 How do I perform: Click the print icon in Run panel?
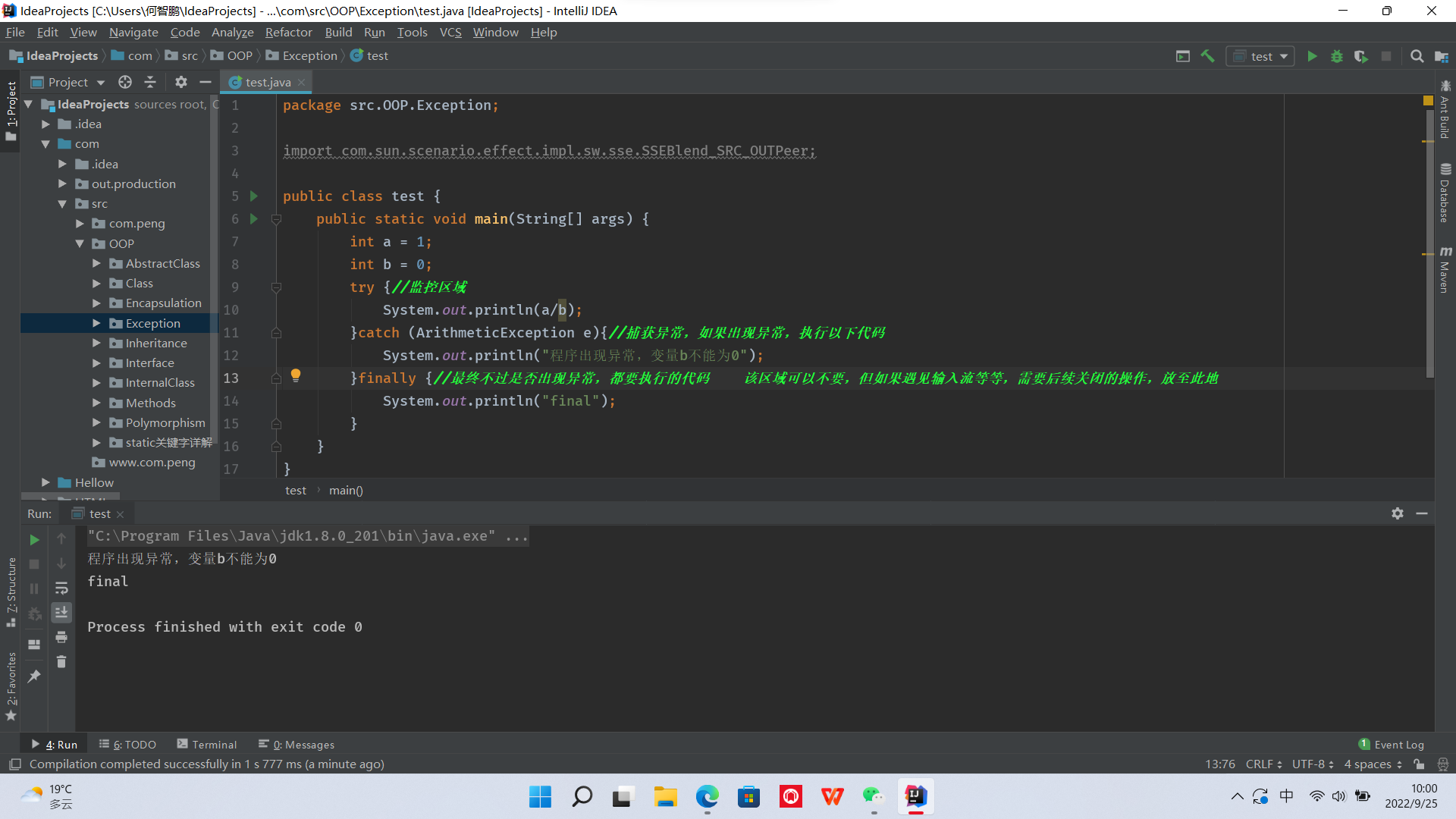[x=61, y=637]
